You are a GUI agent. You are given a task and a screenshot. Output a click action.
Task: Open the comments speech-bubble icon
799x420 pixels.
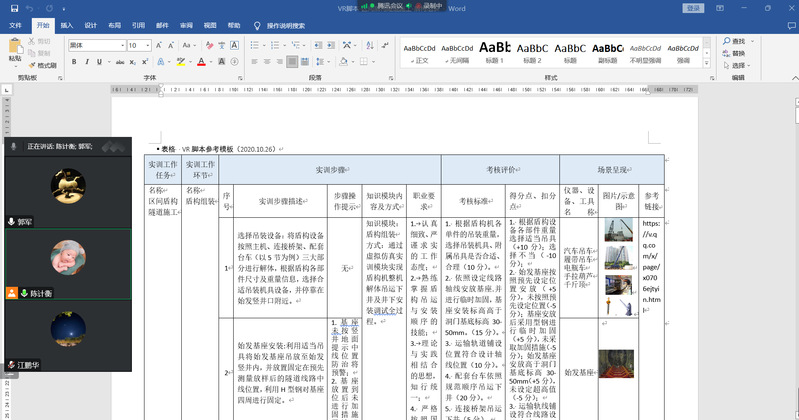(x=791, y=25)
